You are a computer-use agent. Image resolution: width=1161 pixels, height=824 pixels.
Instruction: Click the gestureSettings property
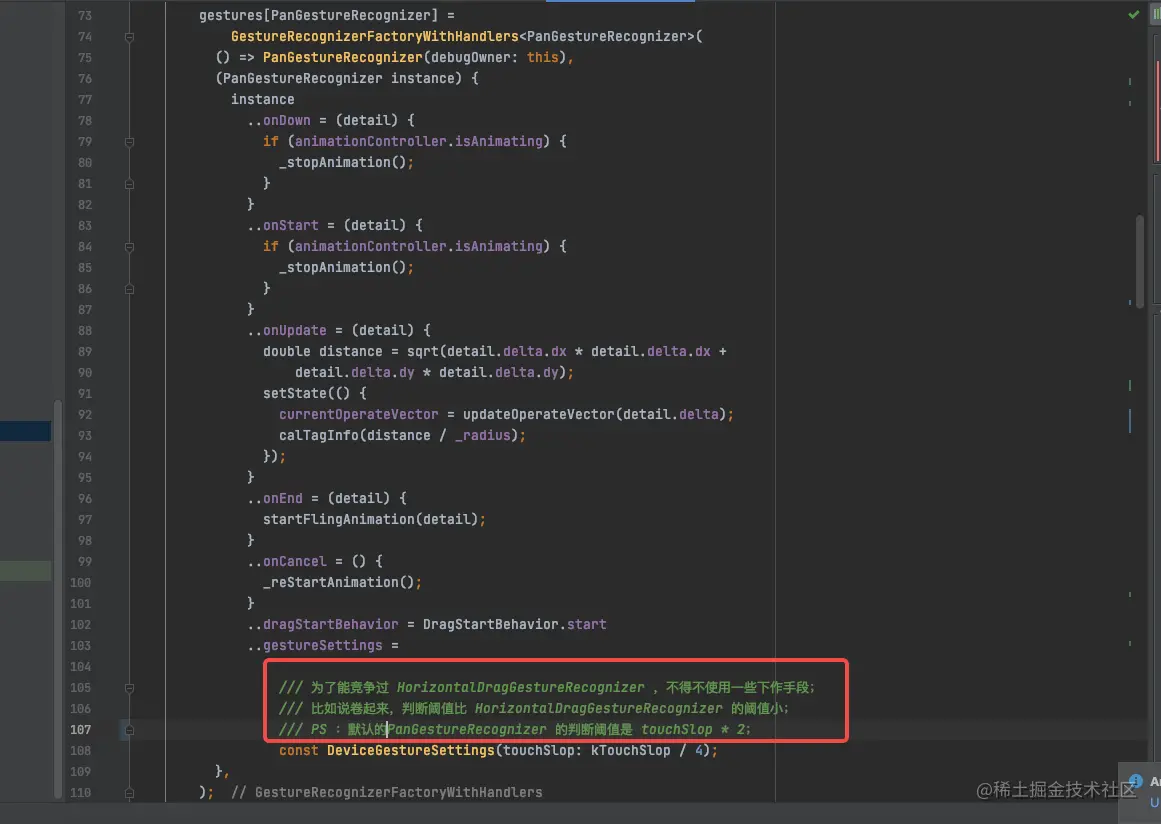coord(322,646)
